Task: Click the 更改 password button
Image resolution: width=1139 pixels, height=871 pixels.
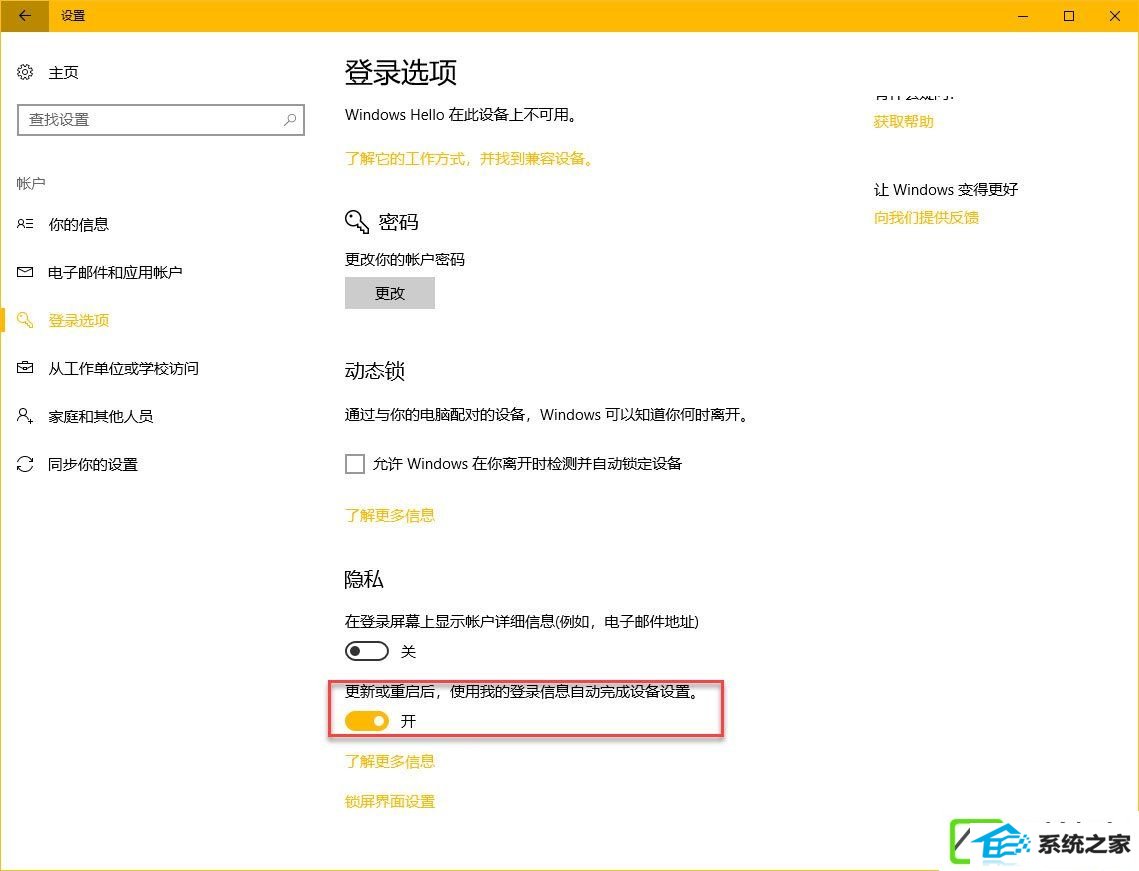Action: pyautogui.click(x=390, y=293)
